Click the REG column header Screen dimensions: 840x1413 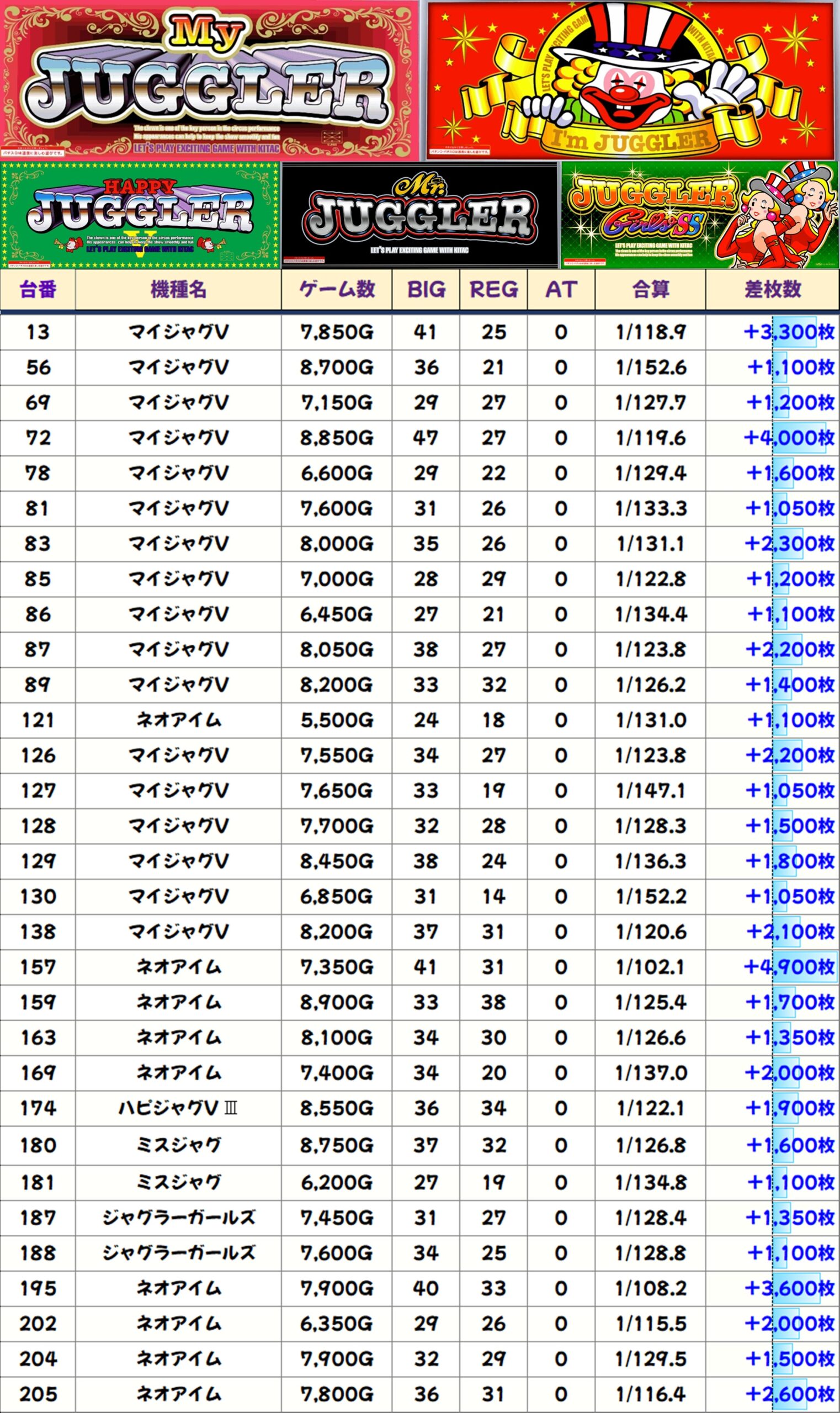pyautogui.click(x=493, y=290)
